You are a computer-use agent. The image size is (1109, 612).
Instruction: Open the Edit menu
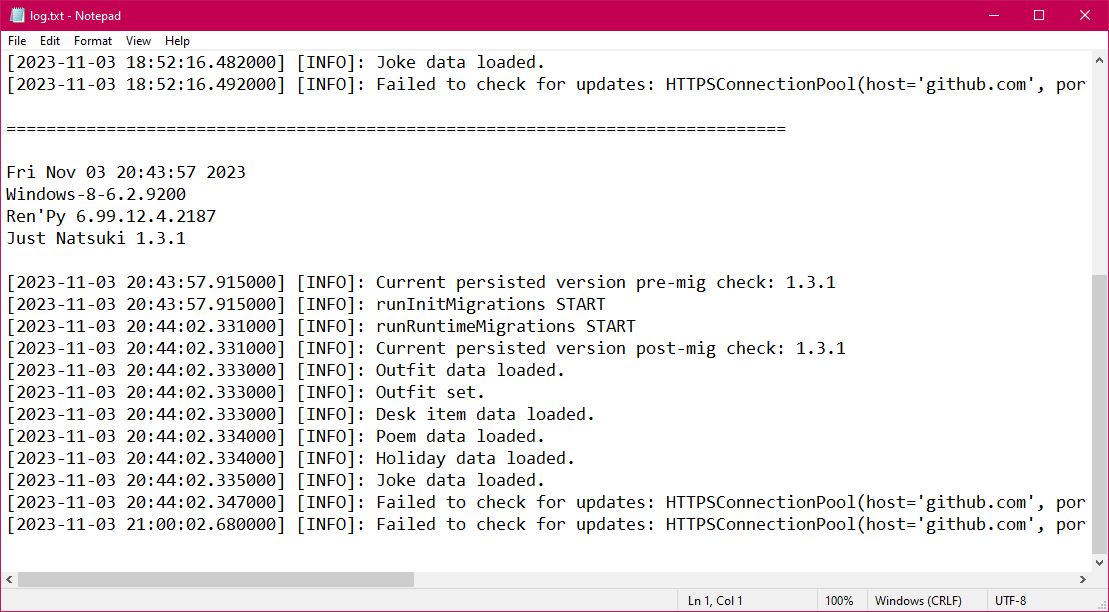click(x=49, y=41)
